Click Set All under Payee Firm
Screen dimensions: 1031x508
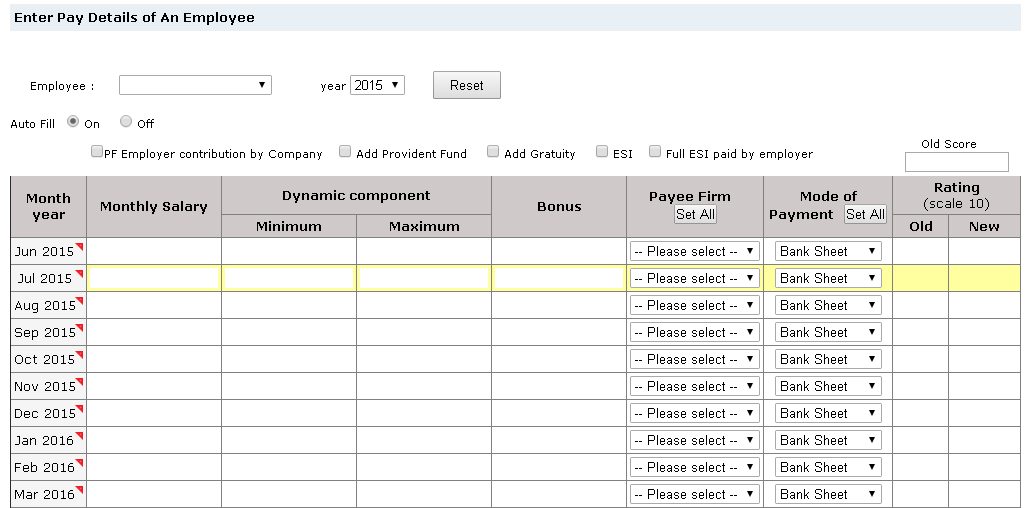click(695, 215)
